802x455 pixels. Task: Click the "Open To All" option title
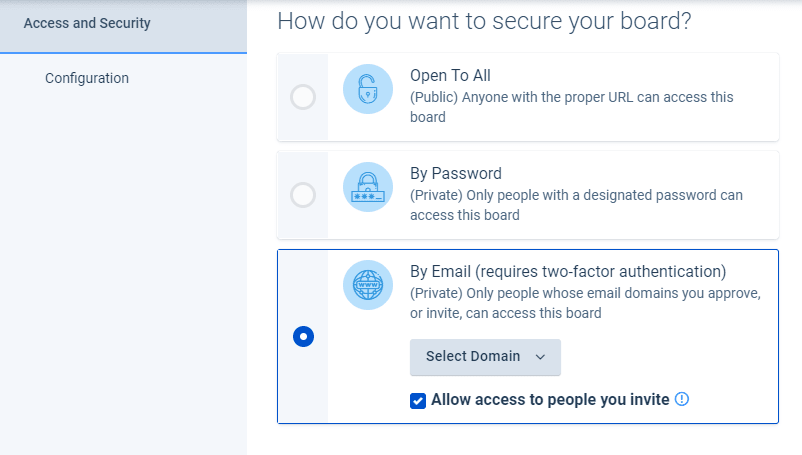coord(450,76)
